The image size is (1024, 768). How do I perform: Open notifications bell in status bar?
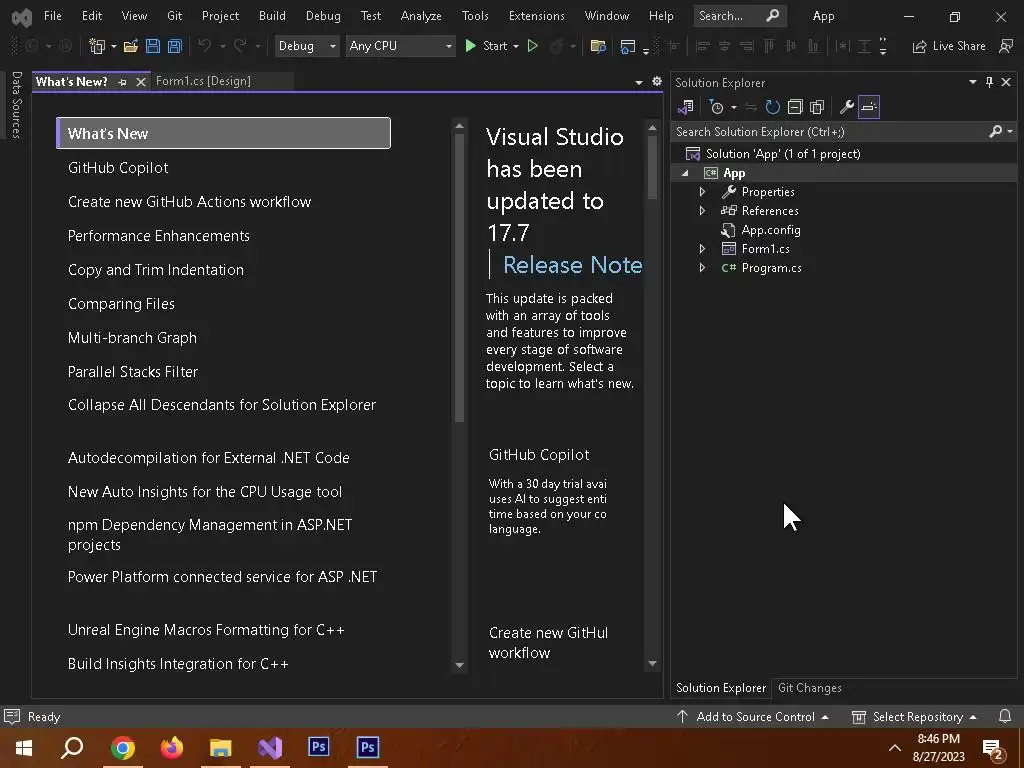[x=1005, y=716]
